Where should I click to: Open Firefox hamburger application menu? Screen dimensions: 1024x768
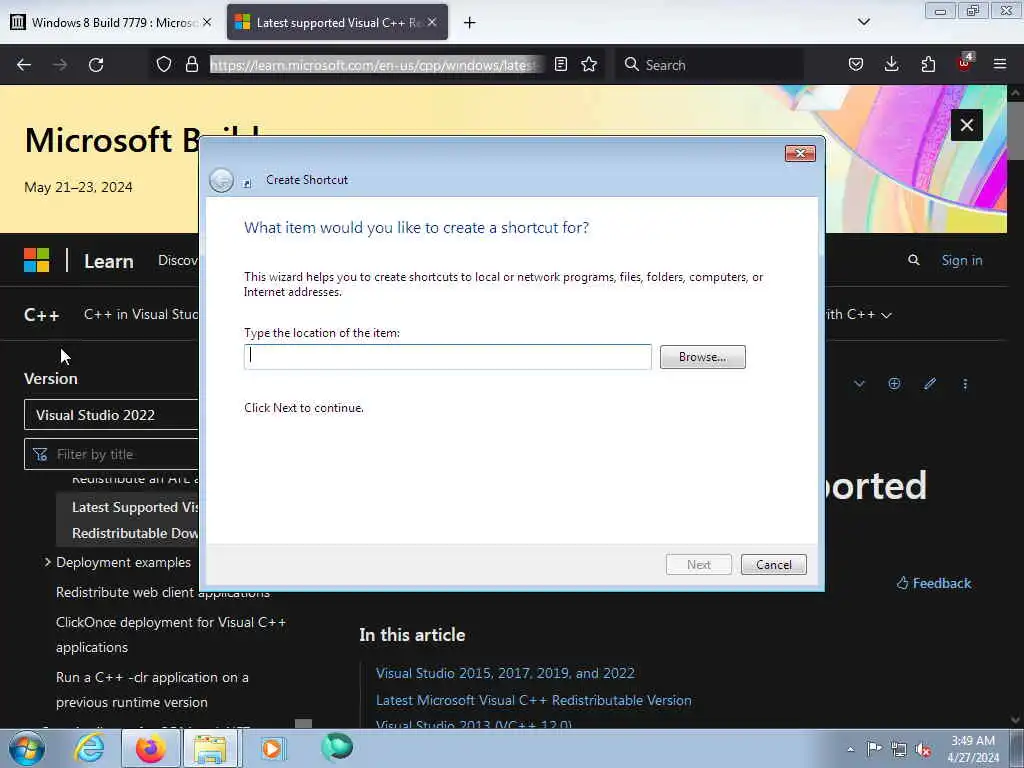pos(1000,64)
